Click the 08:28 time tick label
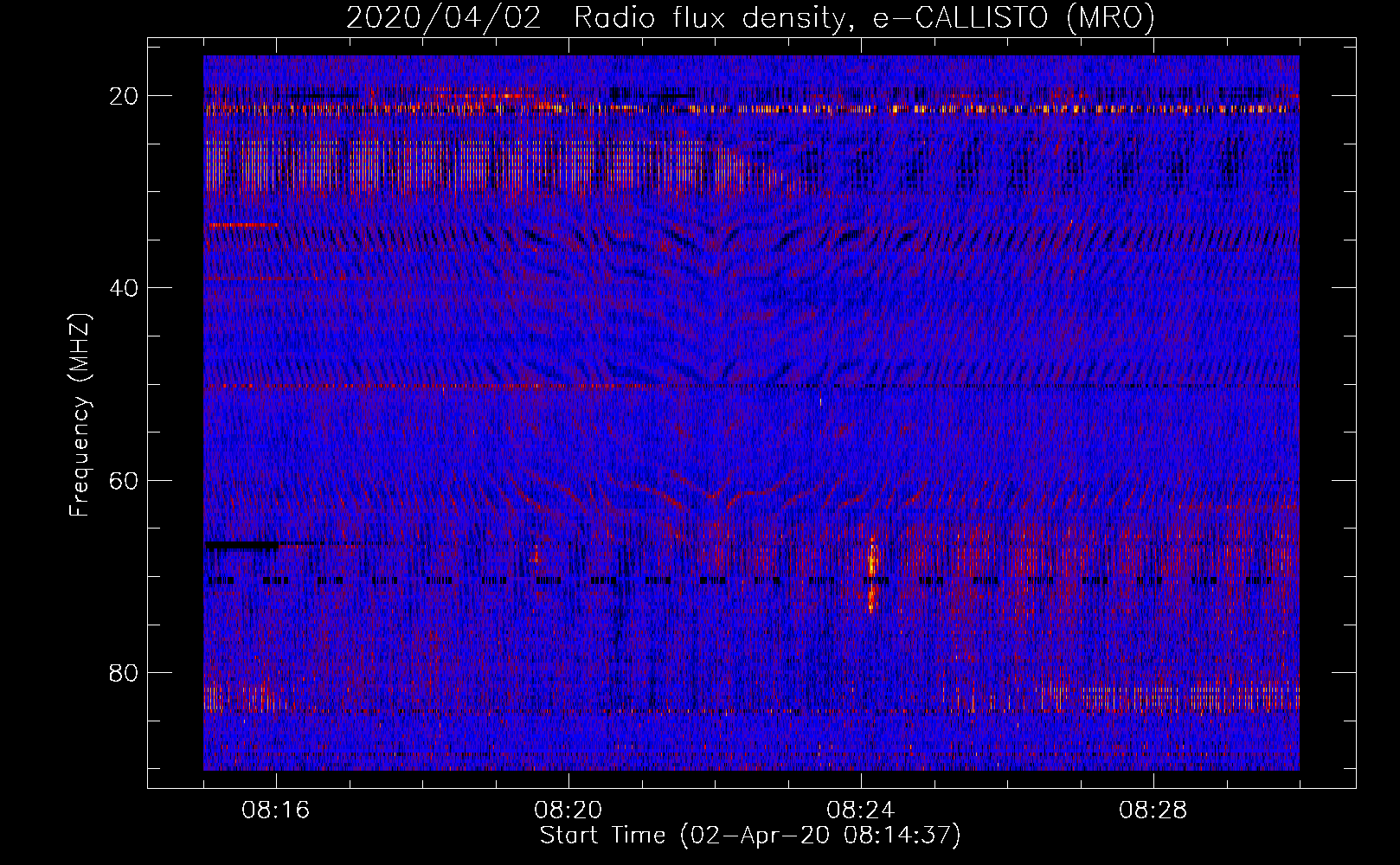 (1153, 811)
